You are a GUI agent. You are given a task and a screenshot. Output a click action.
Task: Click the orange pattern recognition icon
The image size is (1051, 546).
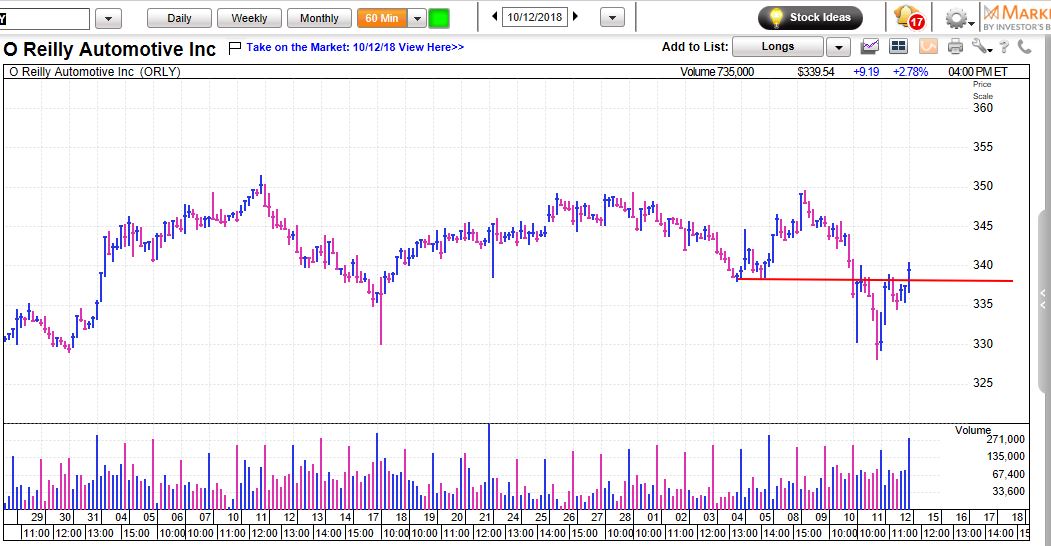928,46
